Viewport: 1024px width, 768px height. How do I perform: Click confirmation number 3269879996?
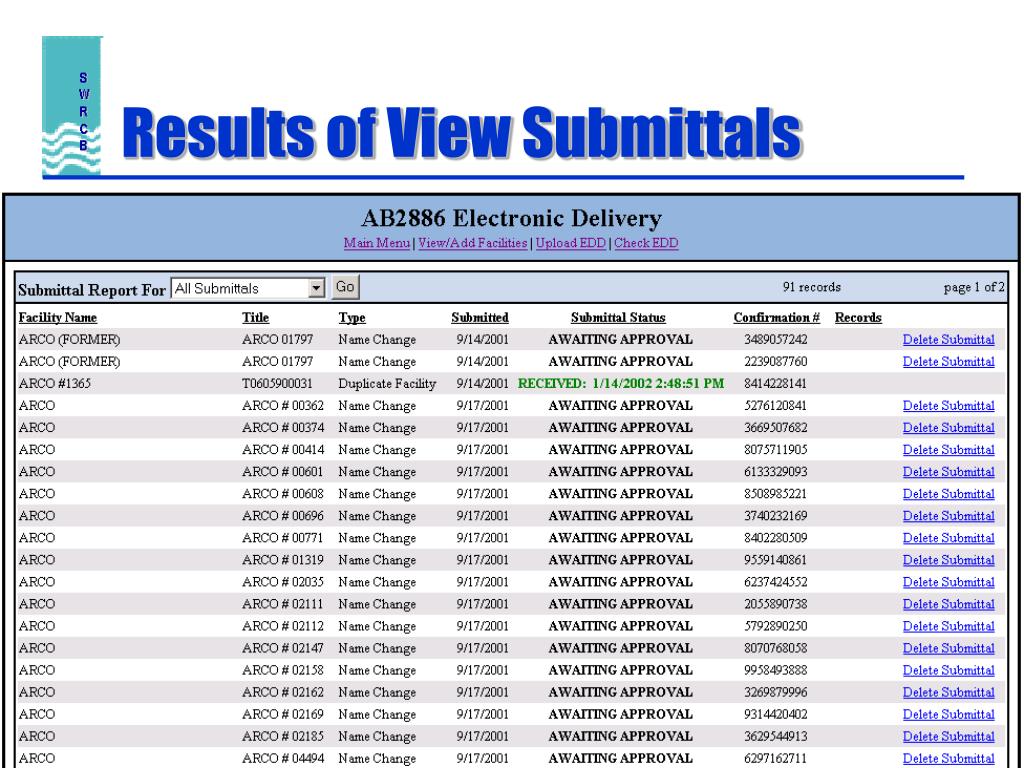[775, 692]
